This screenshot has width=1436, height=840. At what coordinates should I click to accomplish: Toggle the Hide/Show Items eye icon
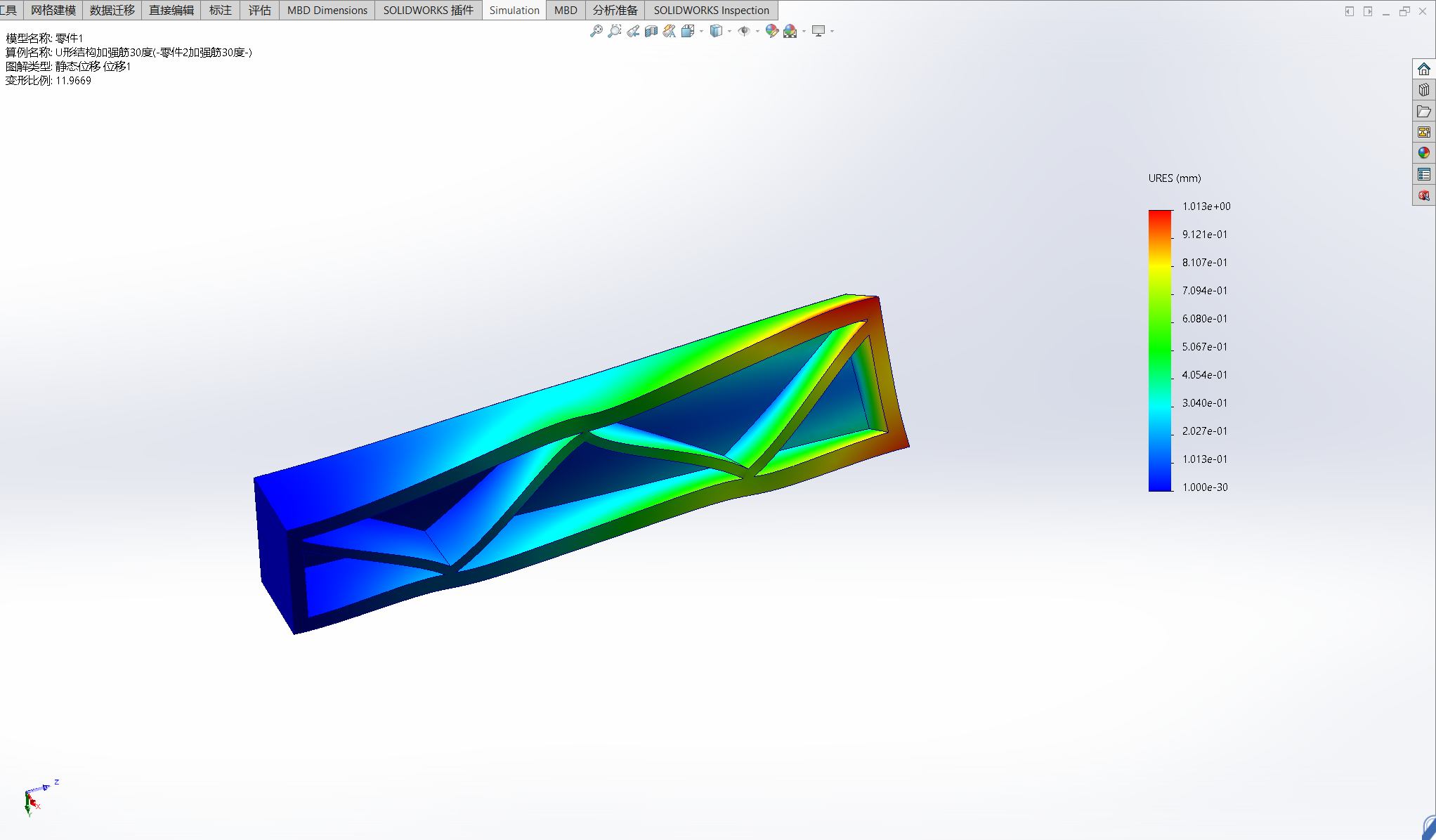(744, 31)
